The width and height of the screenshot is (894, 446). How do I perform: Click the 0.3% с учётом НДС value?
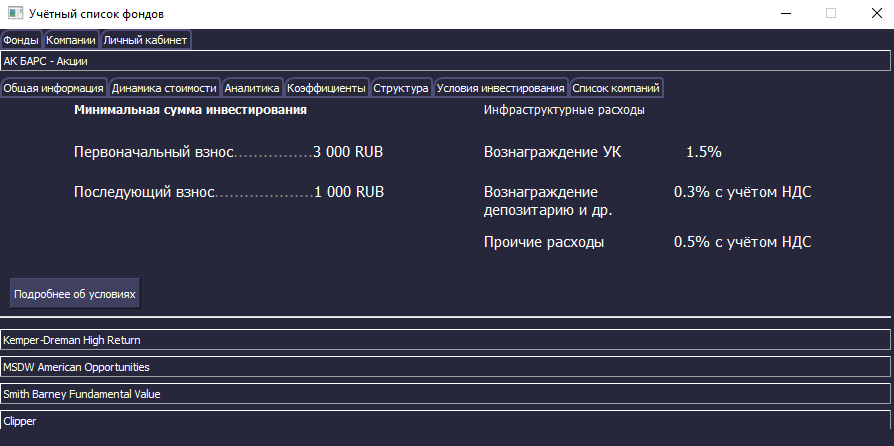(743, 192)
